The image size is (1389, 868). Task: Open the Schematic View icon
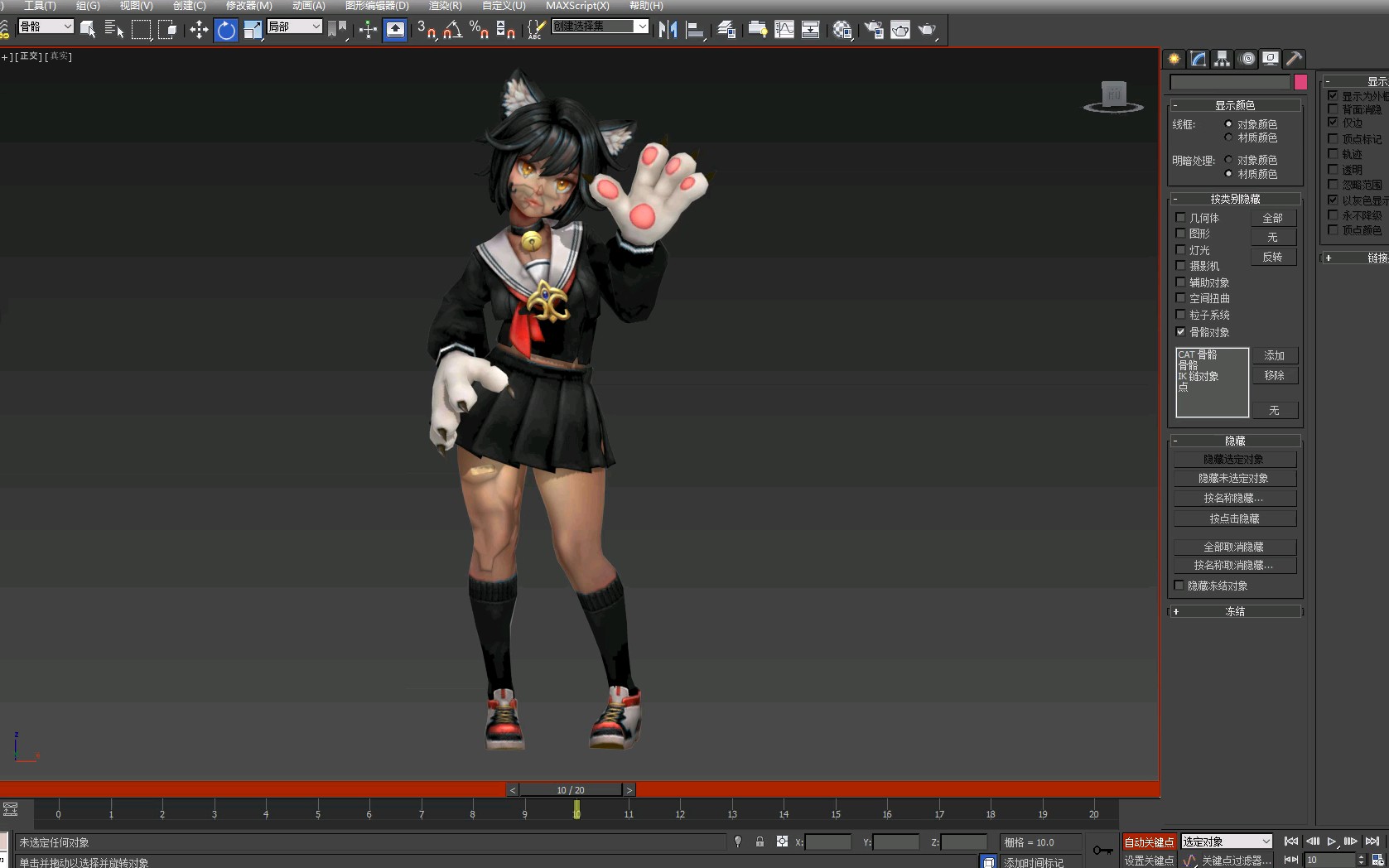tap(810, 30)
